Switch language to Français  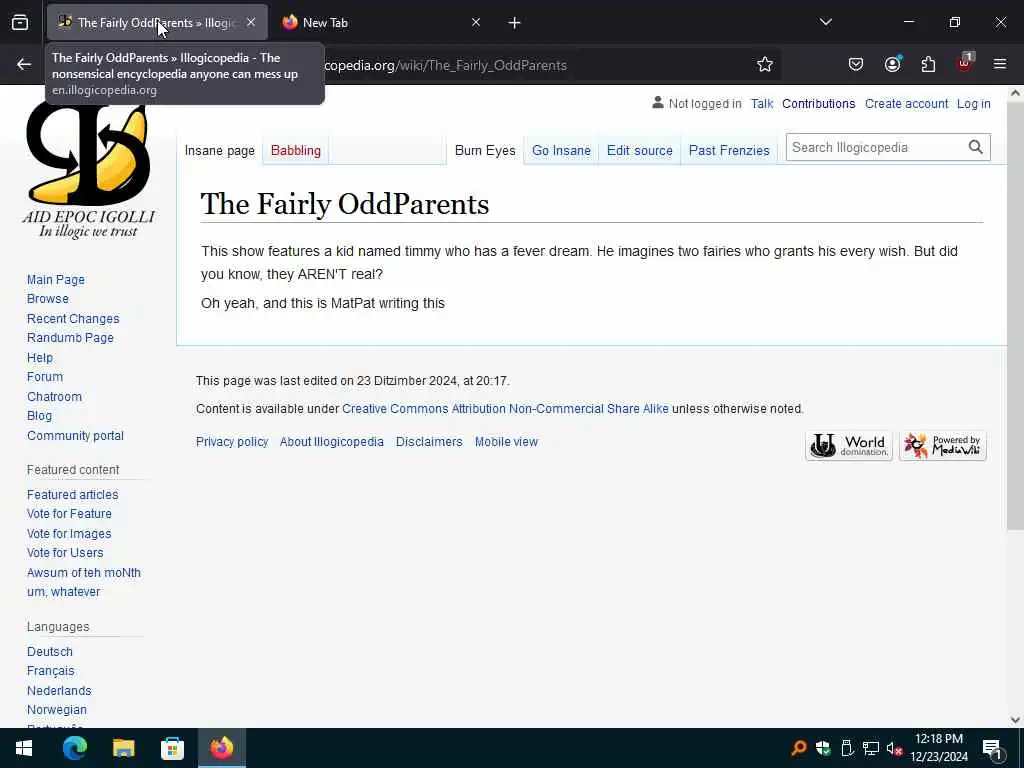(x=50, y=671)
